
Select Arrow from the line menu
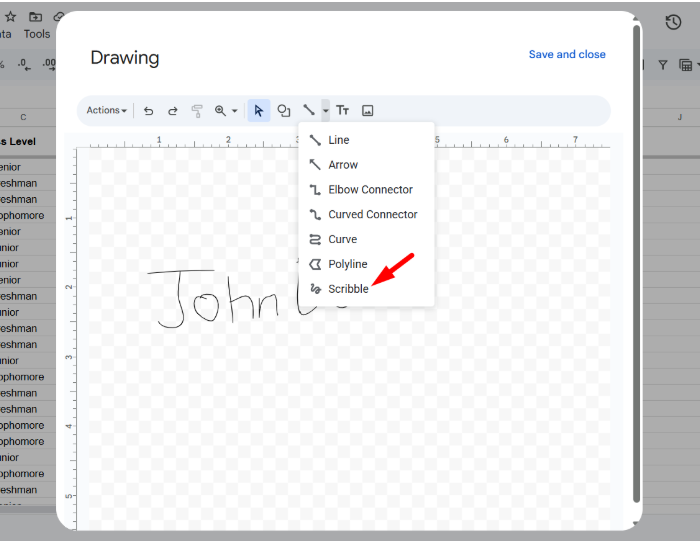[x=343, y=165]
